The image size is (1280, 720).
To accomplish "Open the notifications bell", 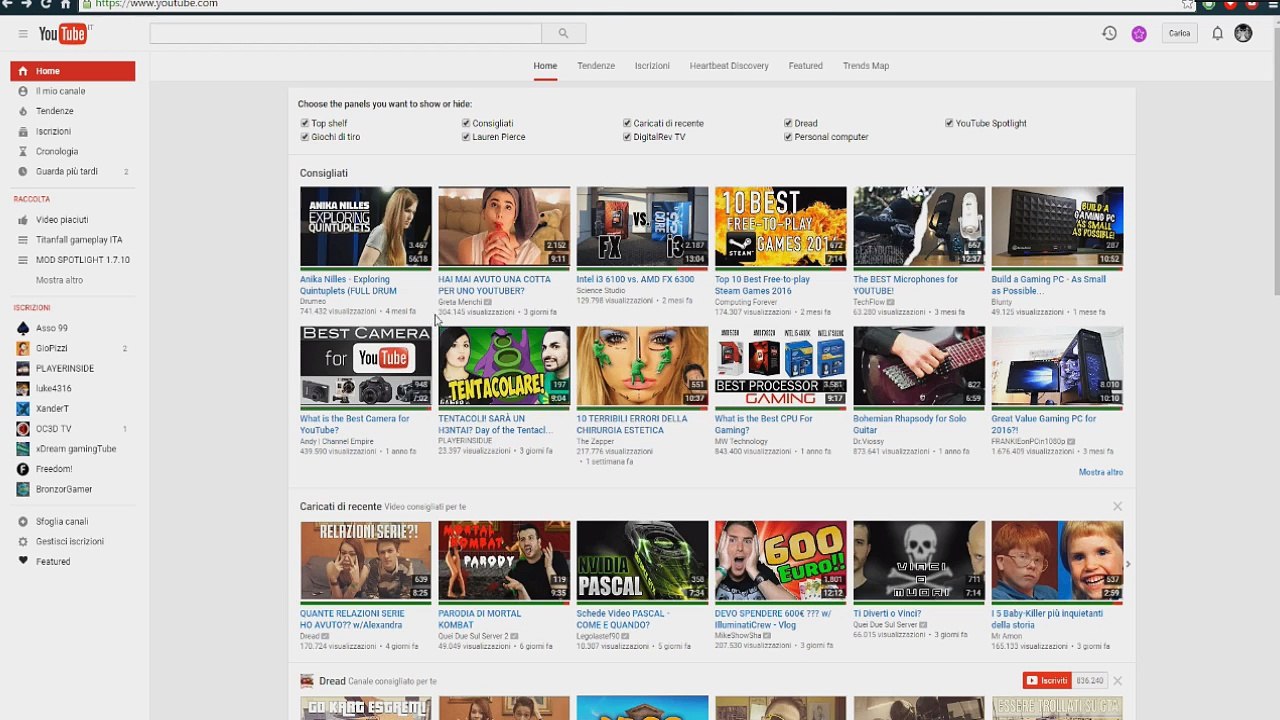I will click(x=1217, y=33).
